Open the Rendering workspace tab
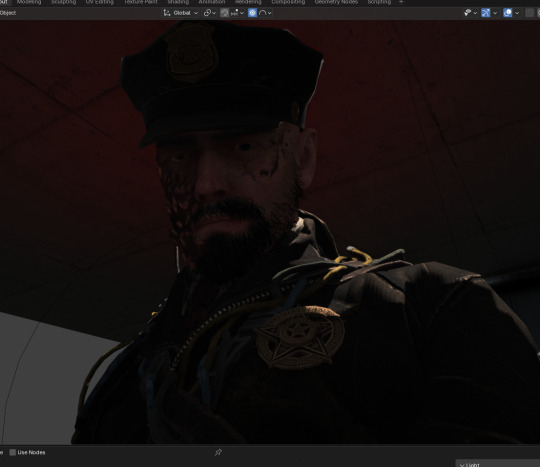Viewport: 540px width, 467px height. pos(248,2)
